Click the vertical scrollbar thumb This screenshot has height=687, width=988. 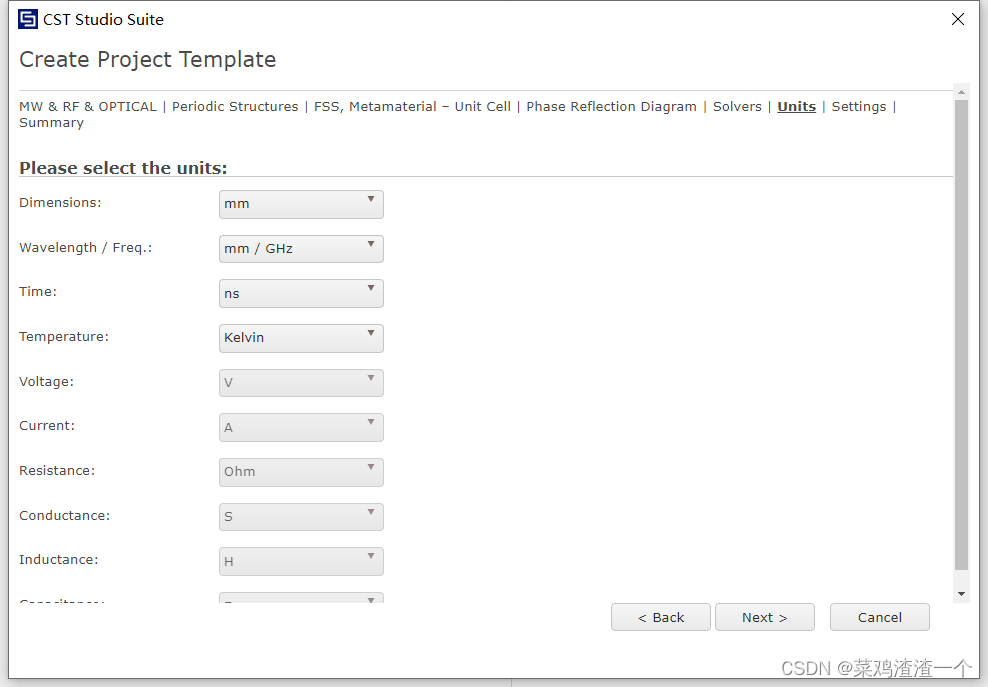(x=961, y=335)
